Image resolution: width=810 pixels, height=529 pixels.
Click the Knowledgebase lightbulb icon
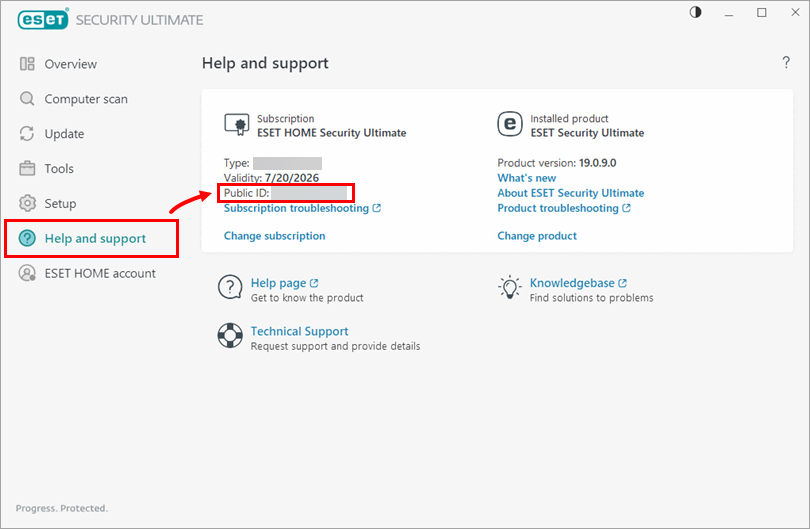pos(509,288)
